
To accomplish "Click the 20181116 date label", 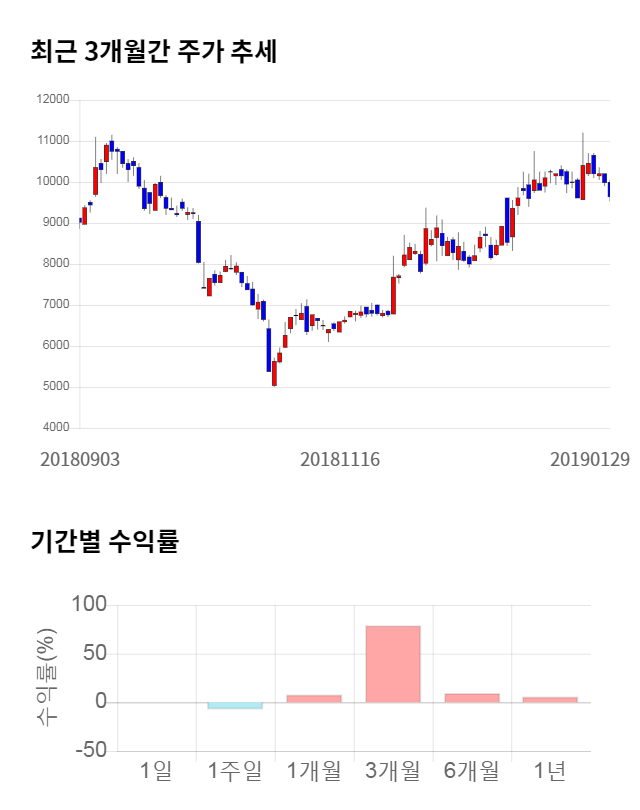I will pyautogui.click(x=340, y=459).
